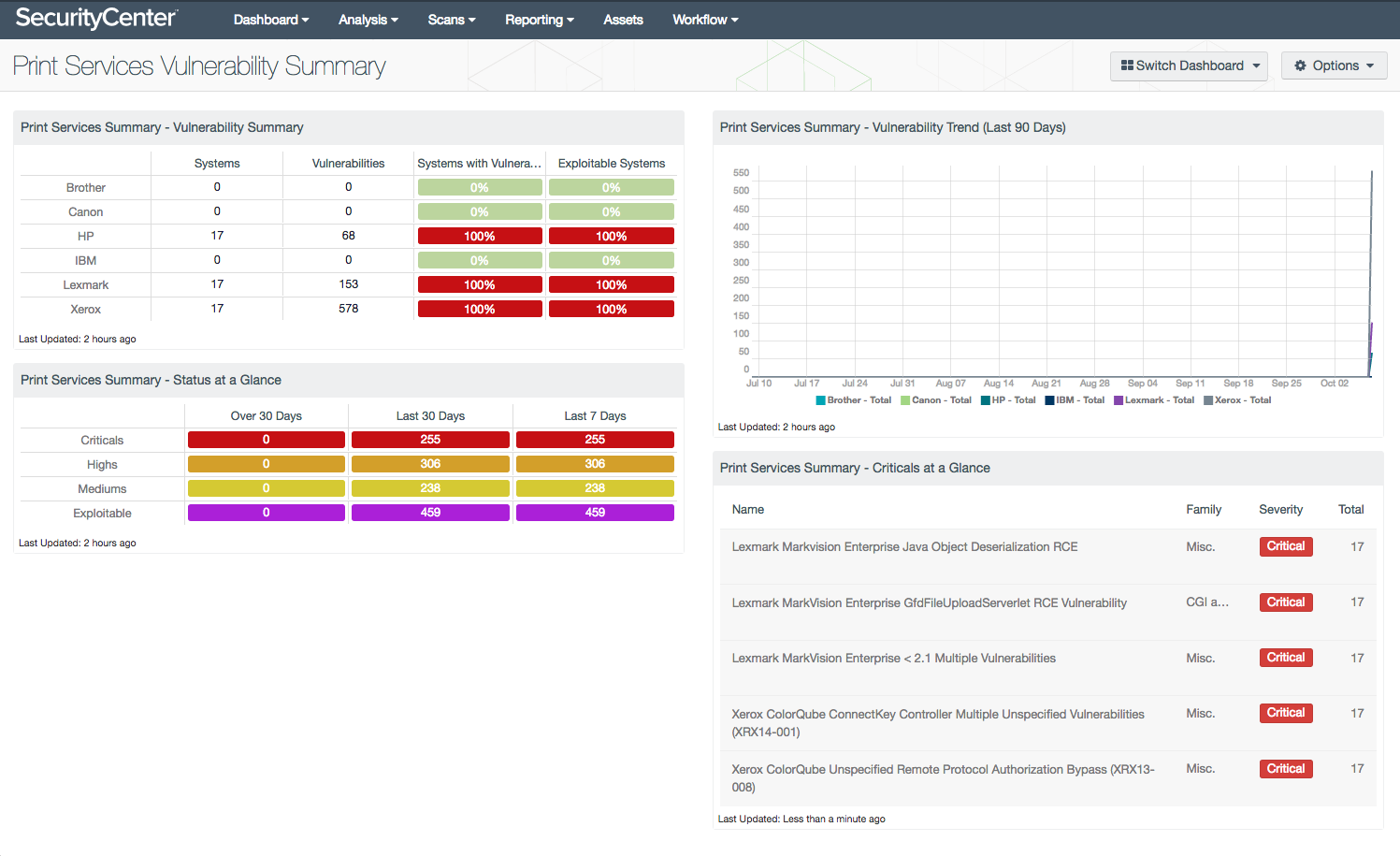Click Xerox Systems with Vulnerabilities 100% cell
Viewport: 1400px width, 856px height.
[x=480, y=310]
